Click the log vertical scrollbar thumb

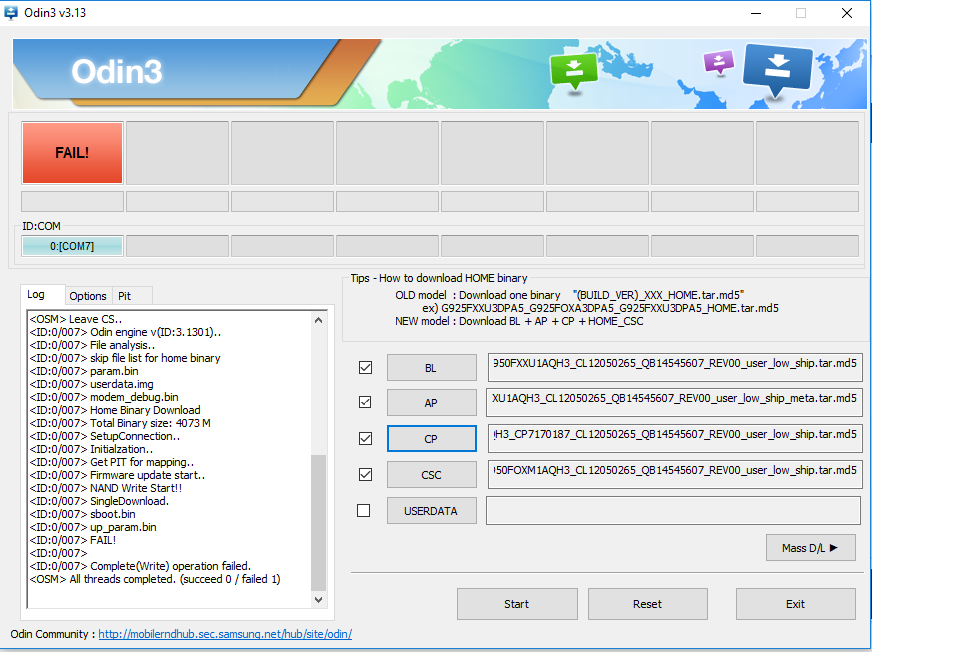click(318, 522)
